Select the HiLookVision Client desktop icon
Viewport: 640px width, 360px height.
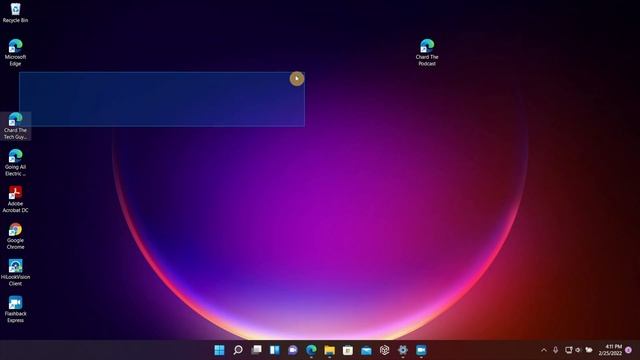pos(15,273)
